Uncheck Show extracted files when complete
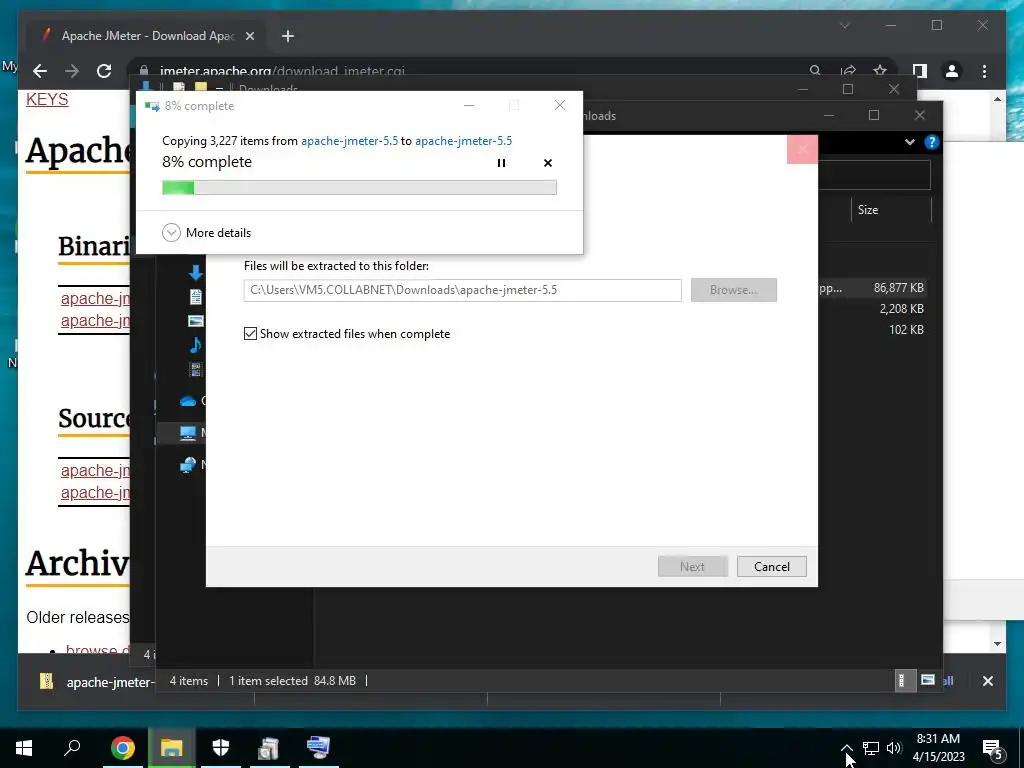The height and width of the screenshot is (768, 1024). (x=250, y=334)
